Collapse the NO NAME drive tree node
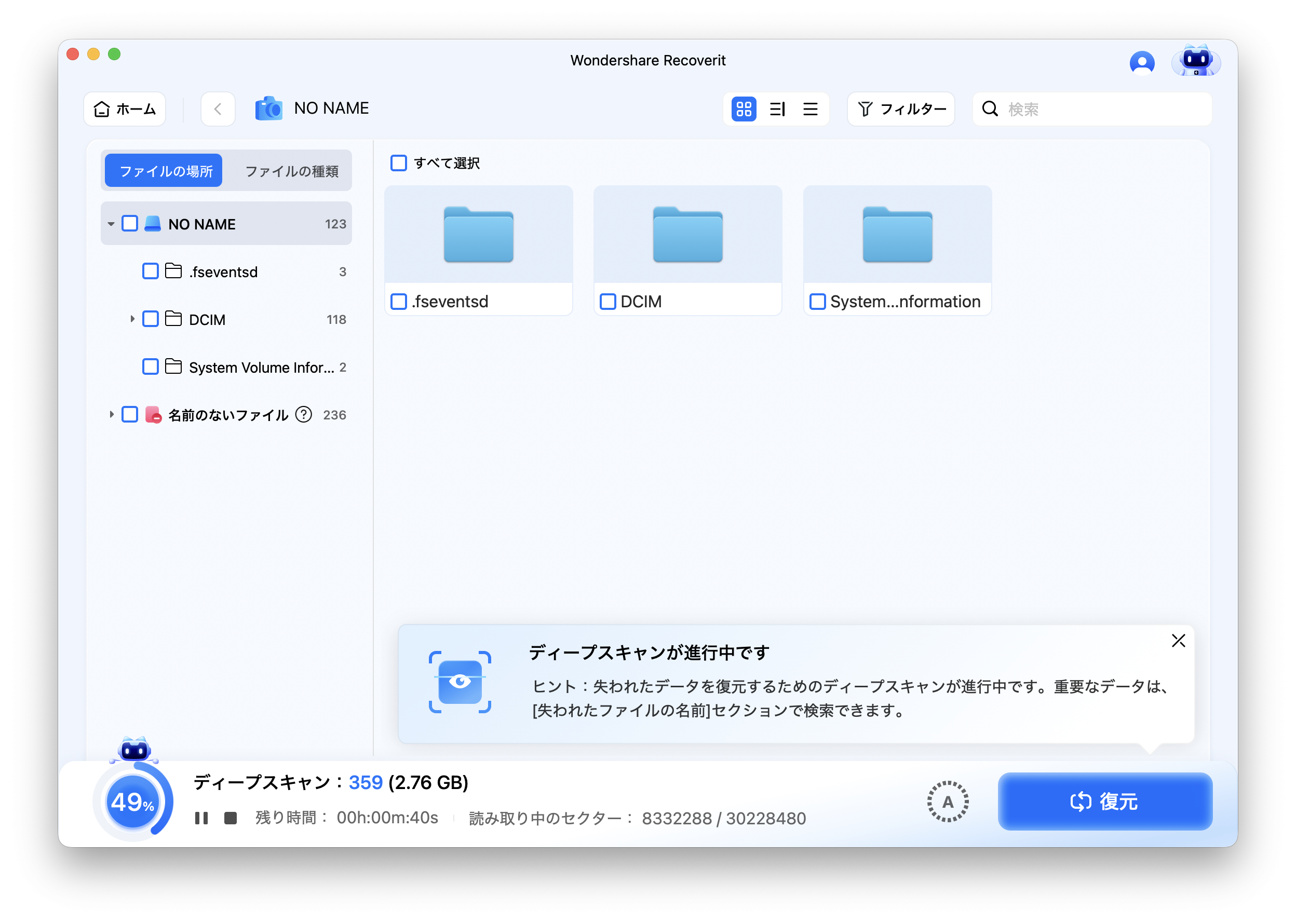Image resolution: width=1296 pixels, height=924 pixels. click(x=112, y=224)
